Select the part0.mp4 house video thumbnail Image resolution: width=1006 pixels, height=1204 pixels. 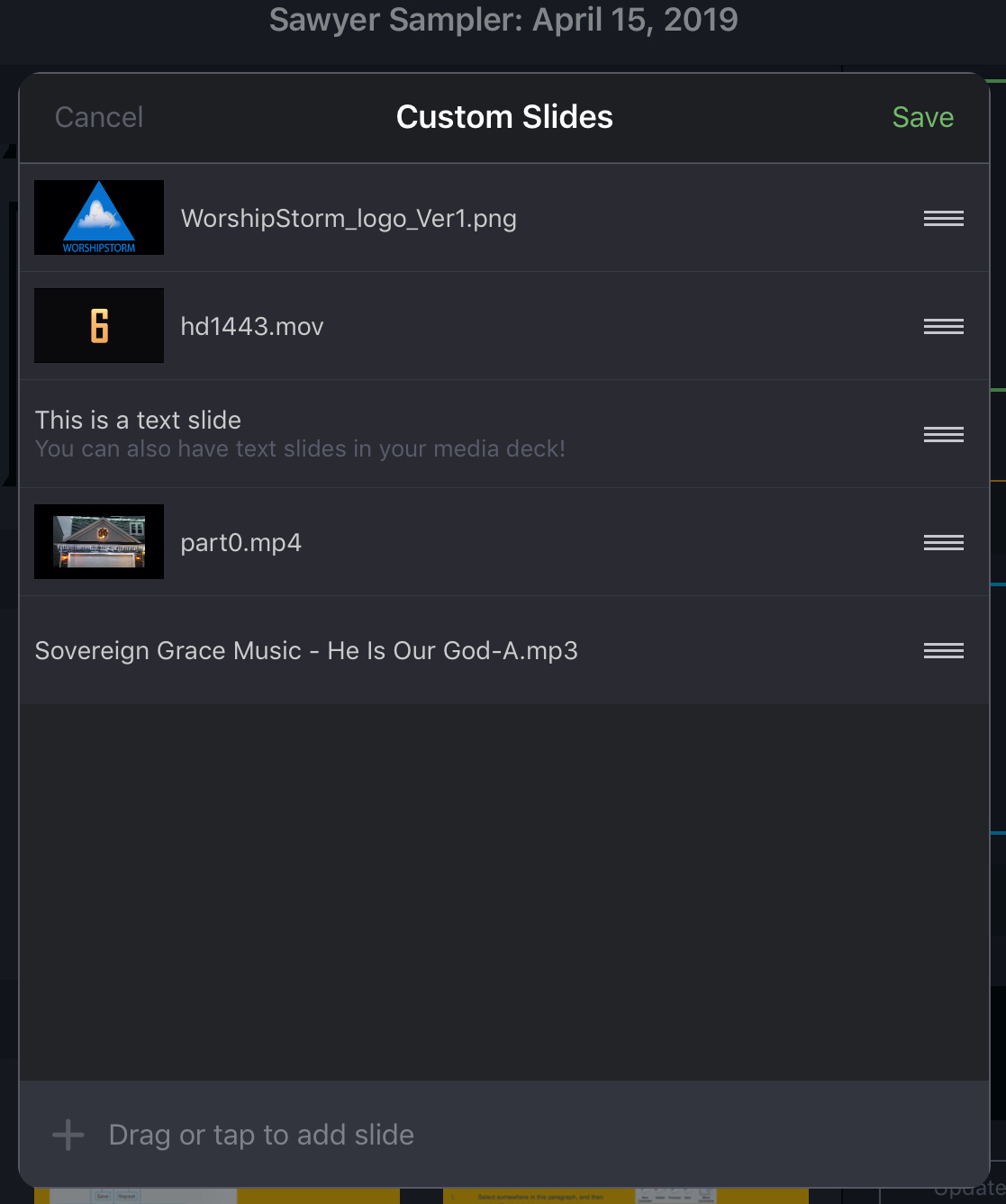pyautogui.click(x=99, y=541)
